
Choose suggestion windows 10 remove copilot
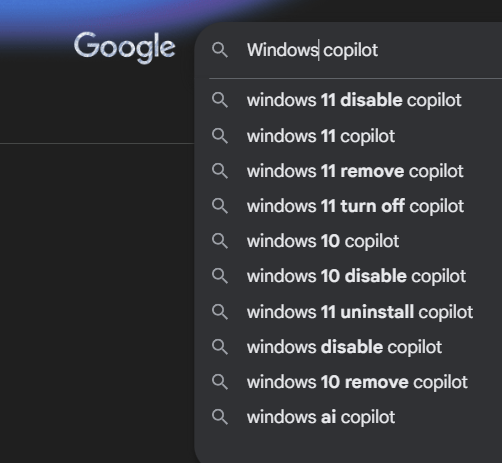pos(348,382)
